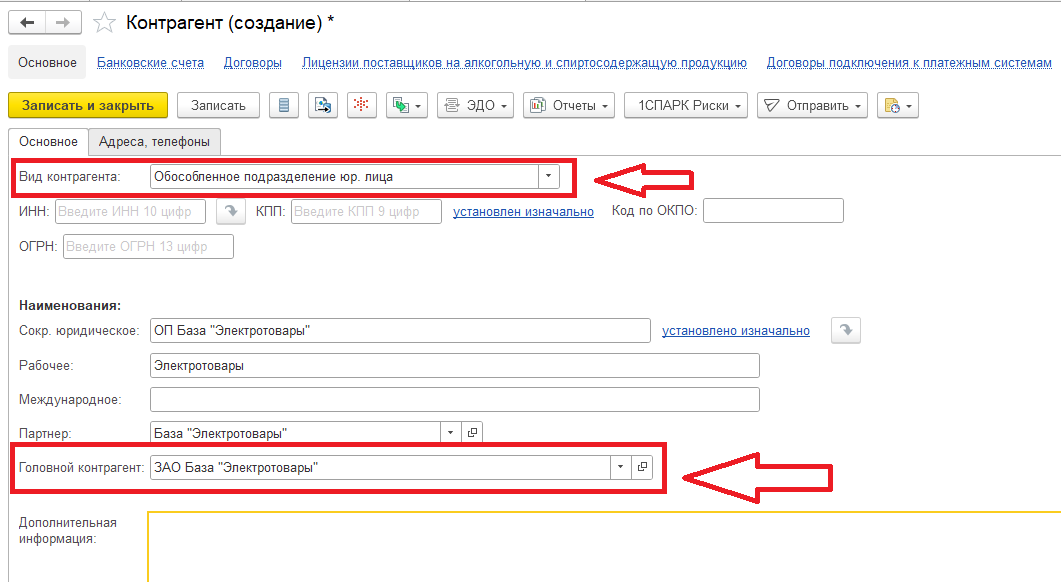Image resolution: width=1061 pixels, height=582 pixels.
Task: Click the установлен изначально link near КПП
Action: [523, 211]
